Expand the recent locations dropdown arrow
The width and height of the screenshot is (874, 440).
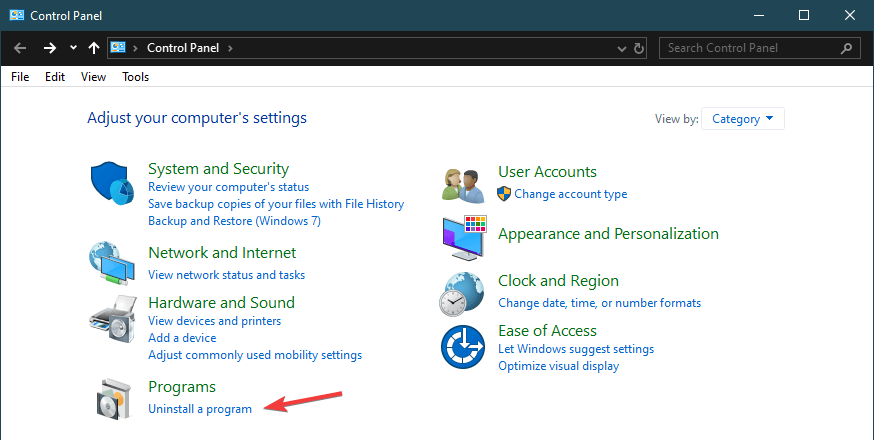click(73, 48)
